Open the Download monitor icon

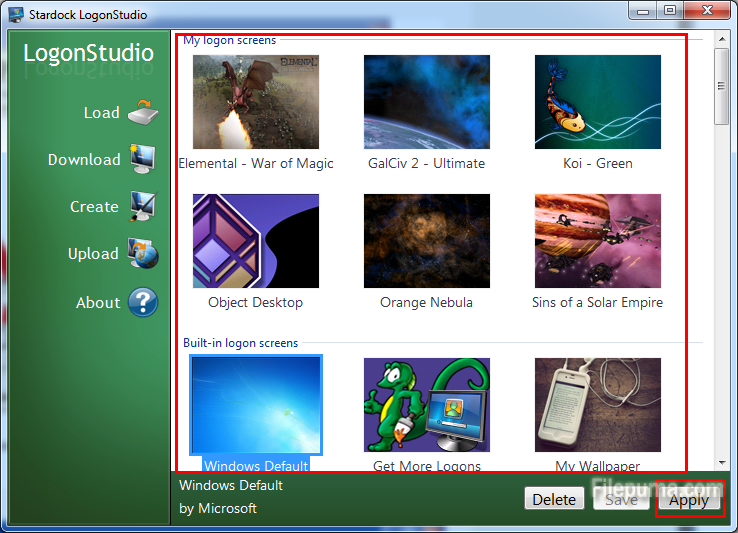click(143, 159)
